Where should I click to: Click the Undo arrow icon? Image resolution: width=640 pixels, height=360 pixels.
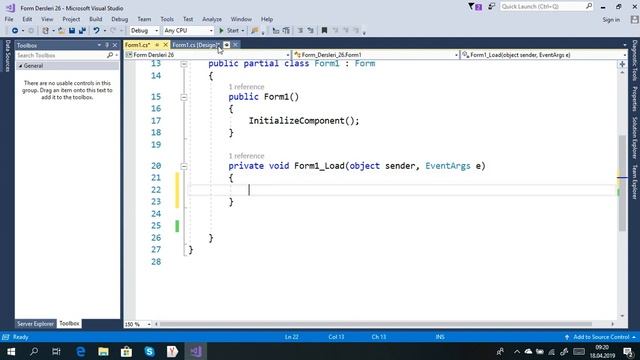[x=96, y=31]
